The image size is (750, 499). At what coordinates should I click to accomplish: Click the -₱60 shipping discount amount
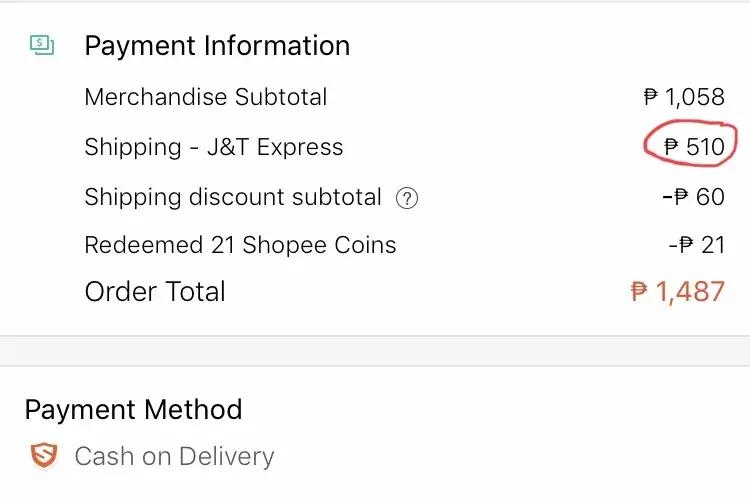[693, 197]
